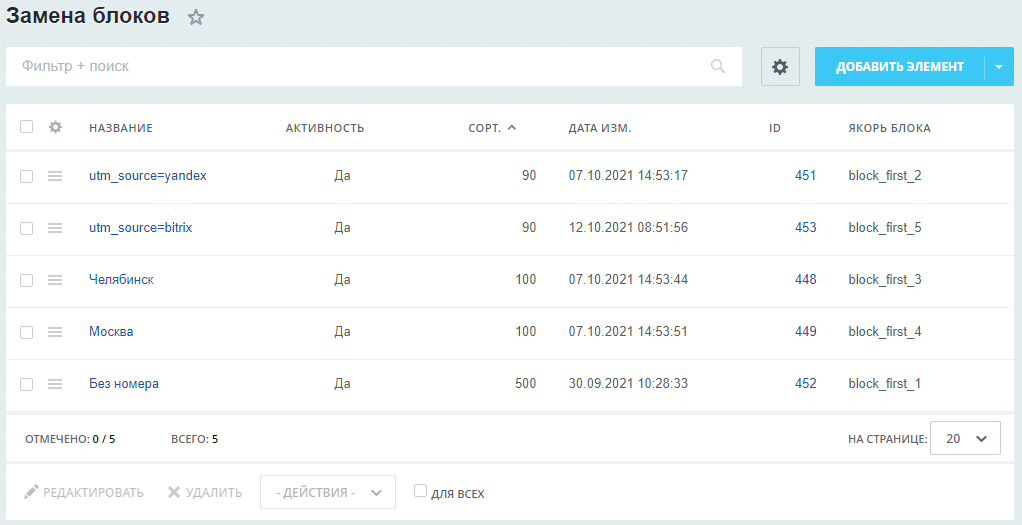This screenshot has width=1022, height=525.
Task: Open list settings with the gear button
Action: coord(780,66)
